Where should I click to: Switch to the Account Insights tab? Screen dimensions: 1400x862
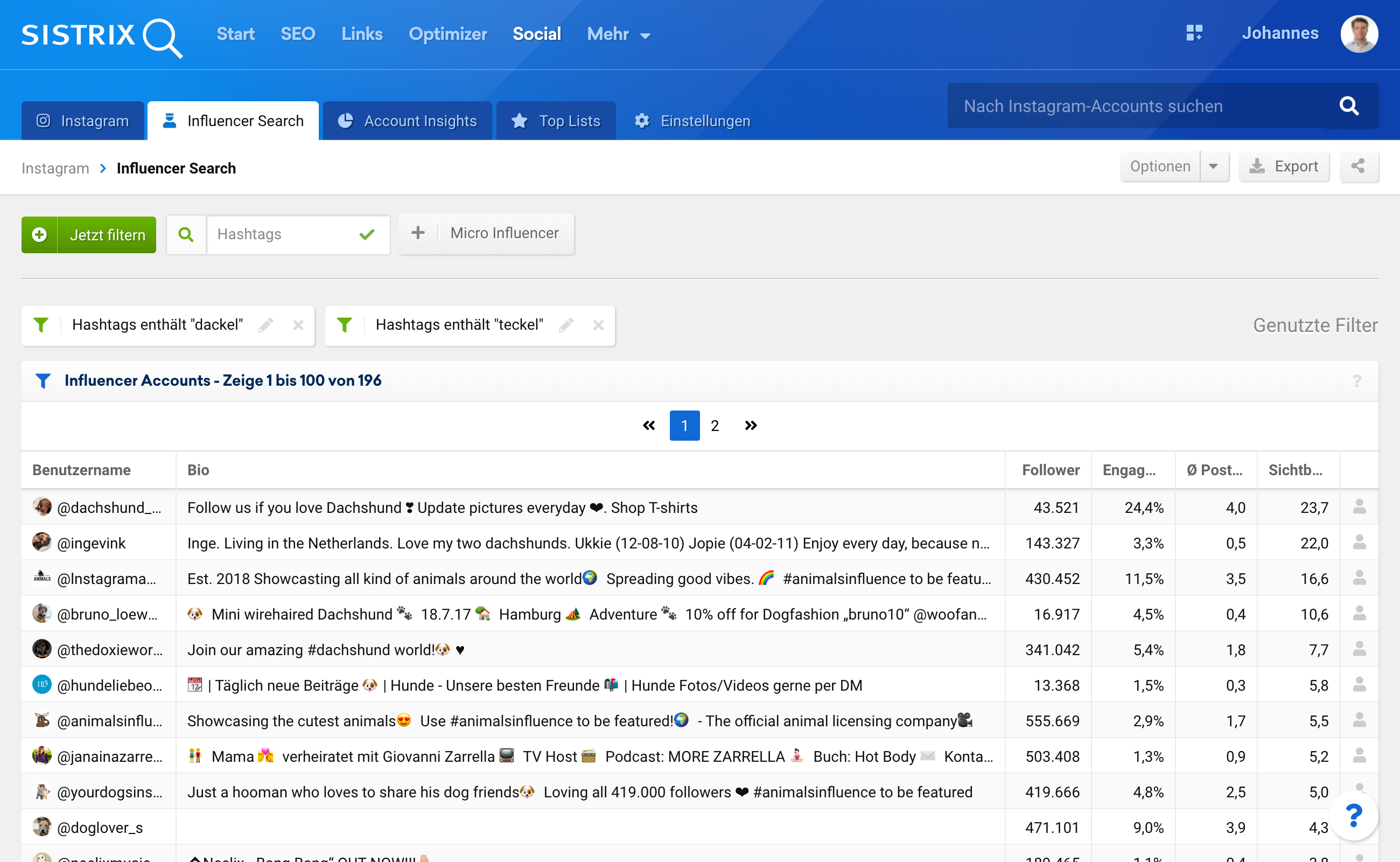click(x=408, y=121)
